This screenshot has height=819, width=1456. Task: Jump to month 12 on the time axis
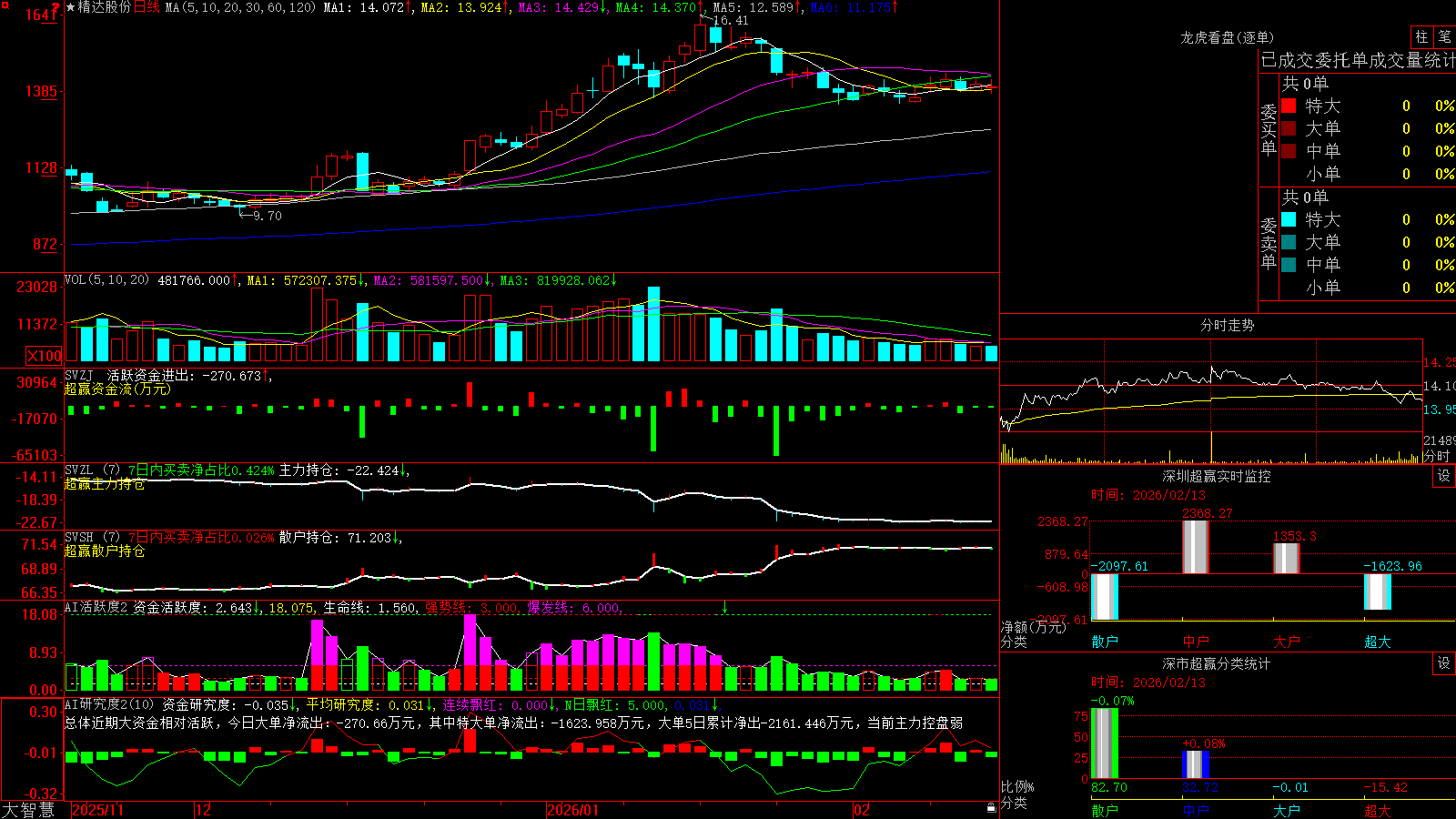pos(203,810)
